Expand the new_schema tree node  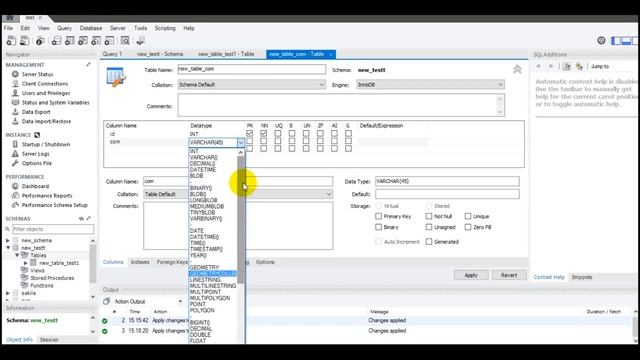coord(8,240)
